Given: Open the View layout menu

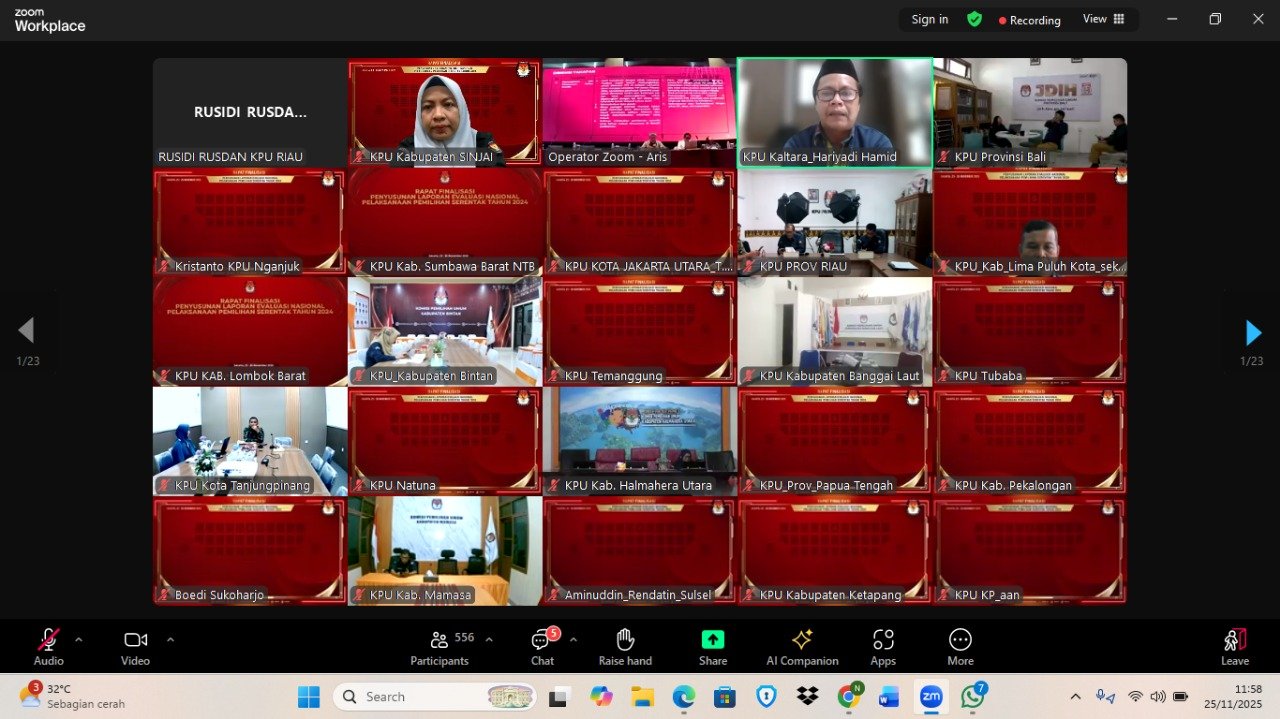Looking at the screenshot, I should click(x=1103, y=19).
